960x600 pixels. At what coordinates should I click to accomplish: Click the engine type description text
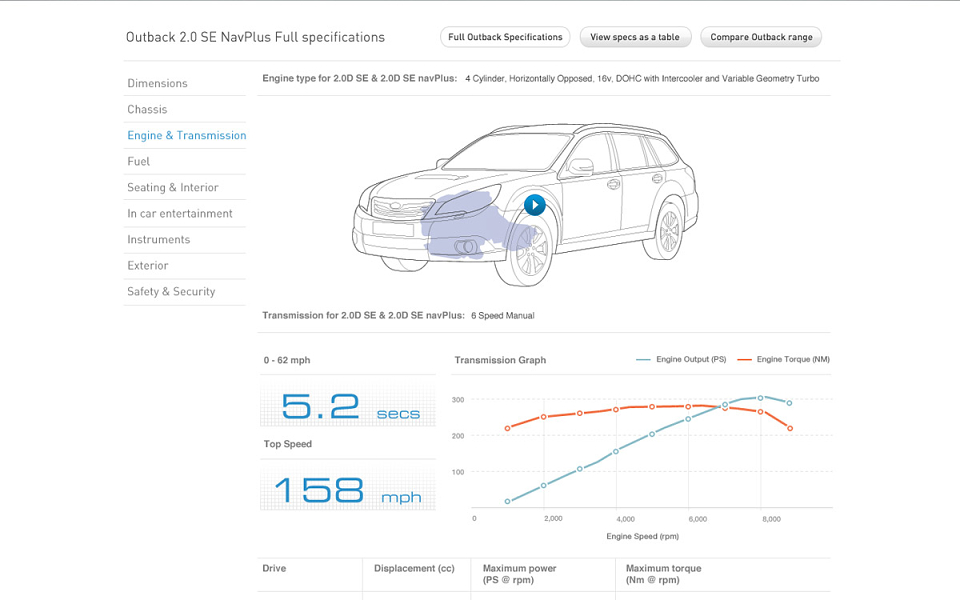pos(642,78)
